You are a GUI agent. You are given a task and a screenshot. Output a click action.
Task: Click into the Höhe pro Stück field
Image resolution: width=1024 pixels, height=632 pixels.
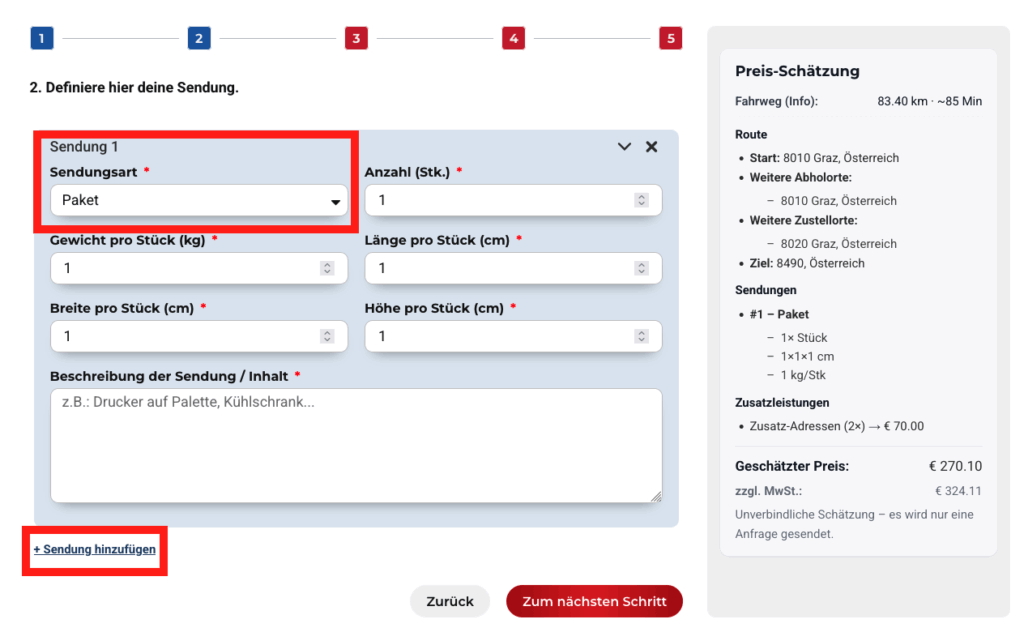500,336
